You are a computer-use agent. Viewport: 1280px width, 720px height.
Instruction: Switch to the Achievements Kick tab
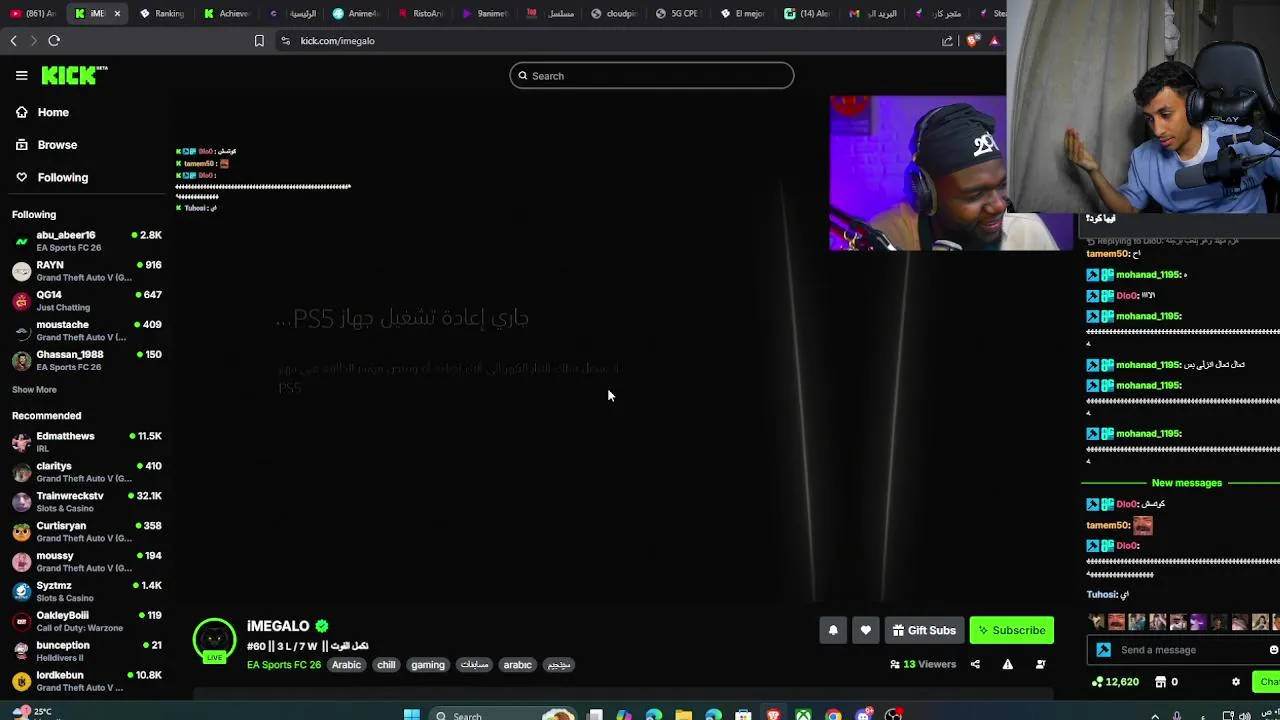(227, 13)
